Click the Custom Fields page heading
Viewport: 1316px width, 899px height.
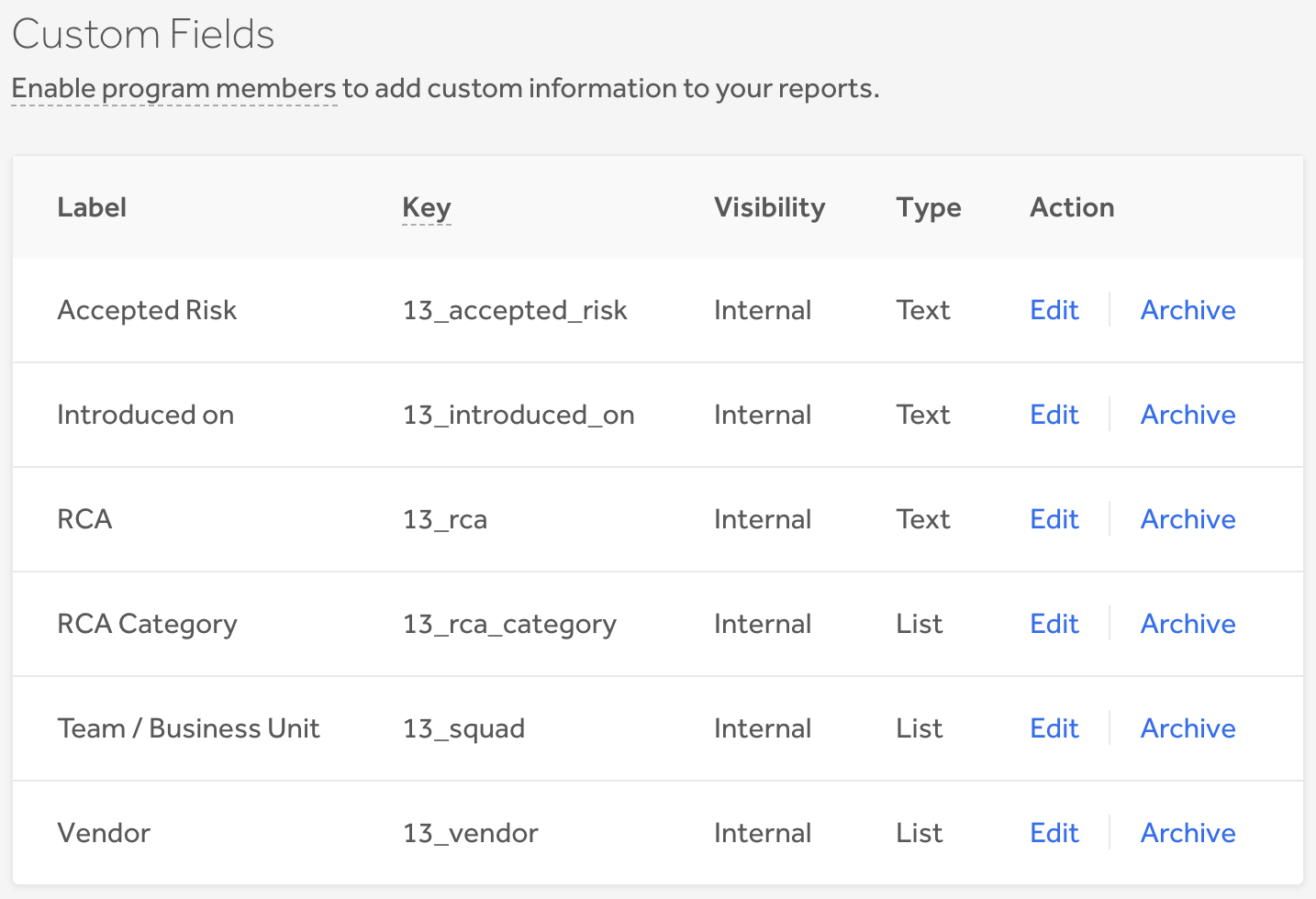coord(143,35)
